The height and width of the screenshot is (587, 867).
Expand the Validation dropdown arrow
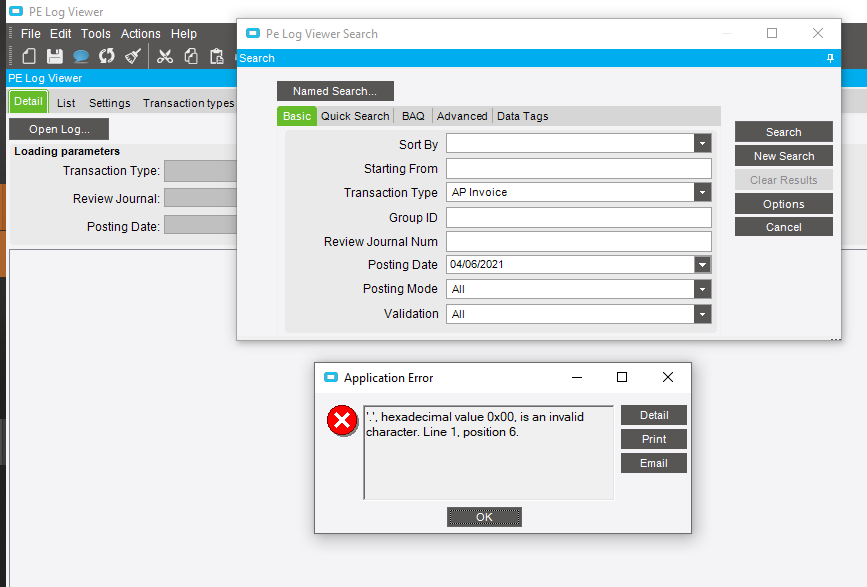tap(702, 314)
